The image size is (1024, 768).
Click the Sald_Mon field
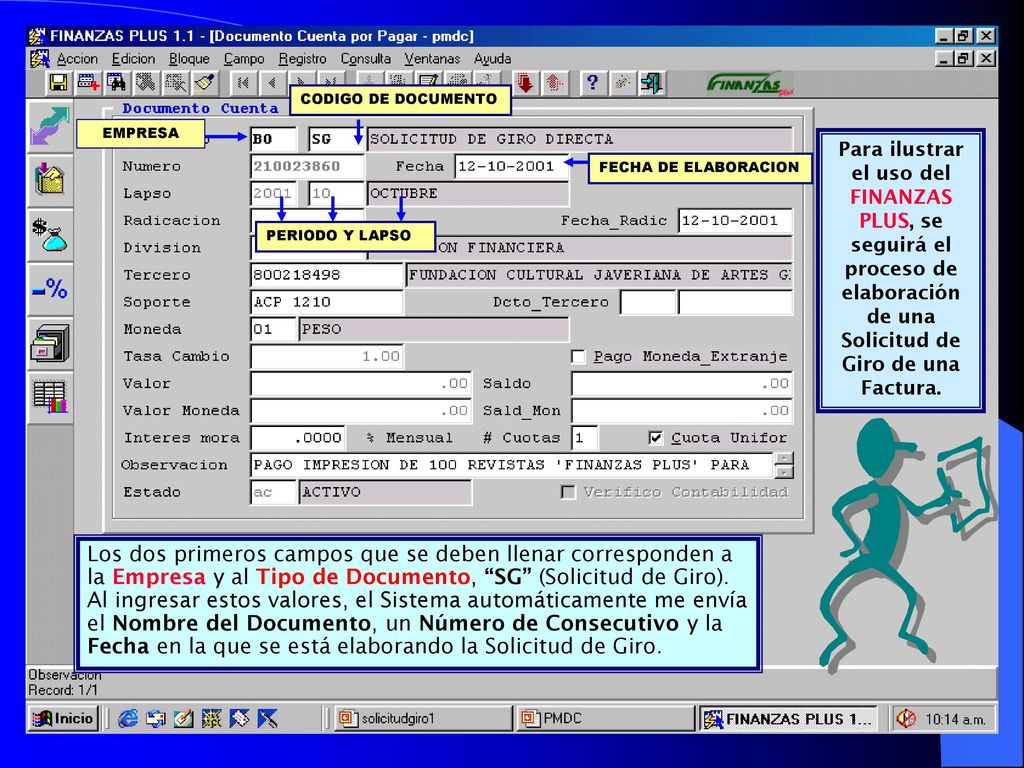(682, 411)
